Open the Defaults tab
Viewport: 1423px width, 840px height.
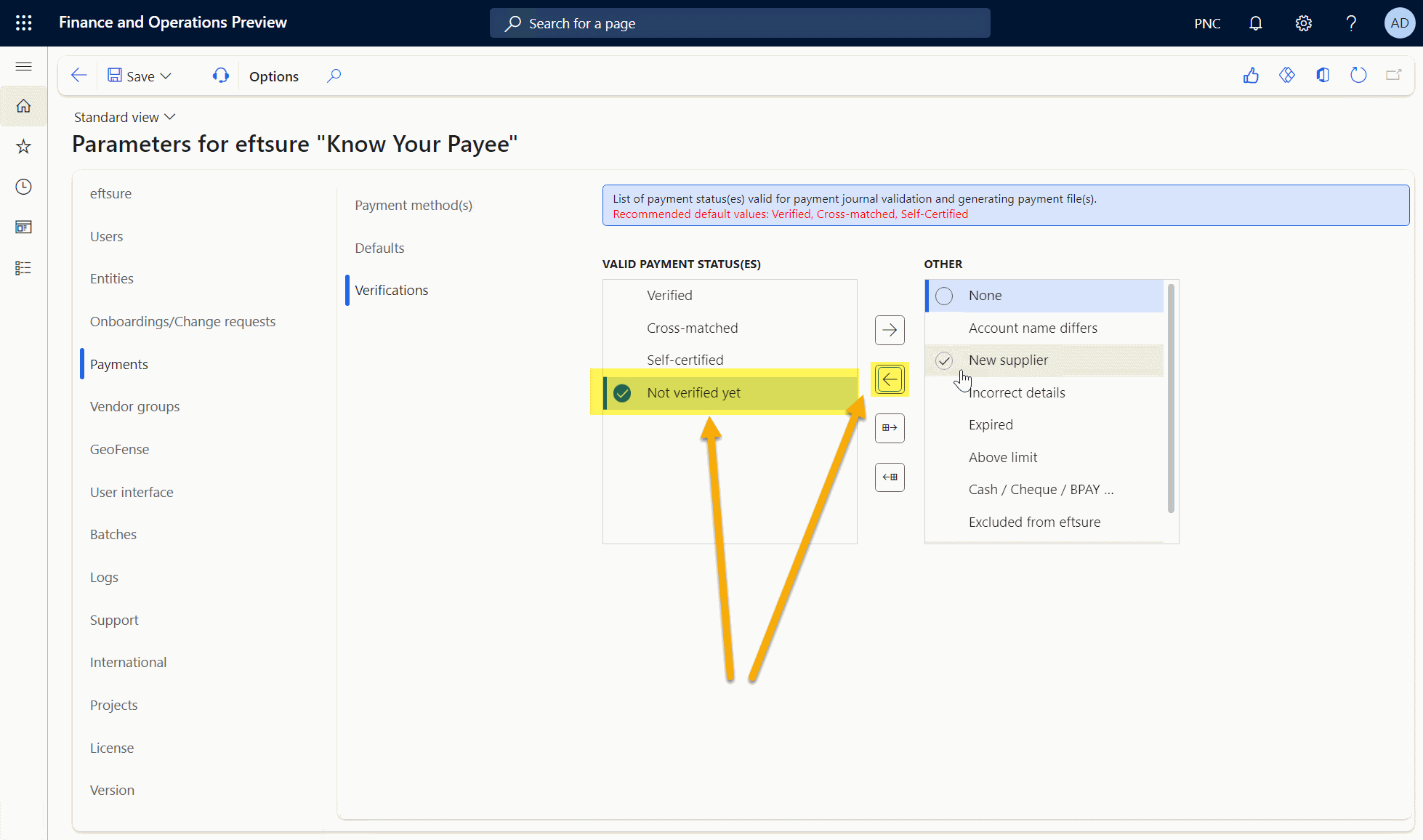point(379,249)
